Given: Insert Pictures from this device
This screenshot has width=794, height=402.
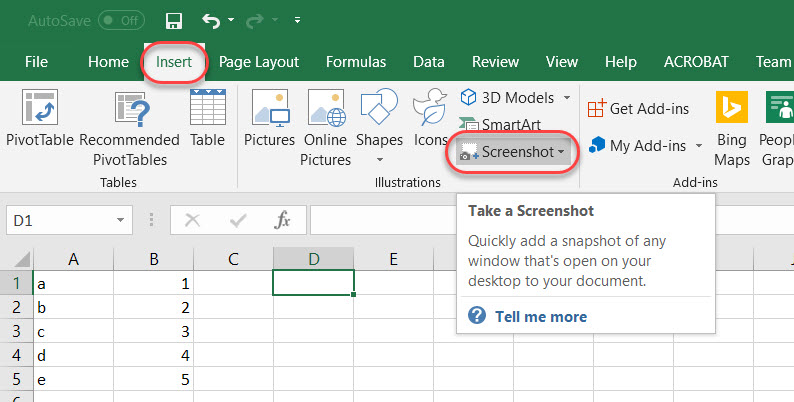Looking at the screenshot, I should click(x=269, y=118).
